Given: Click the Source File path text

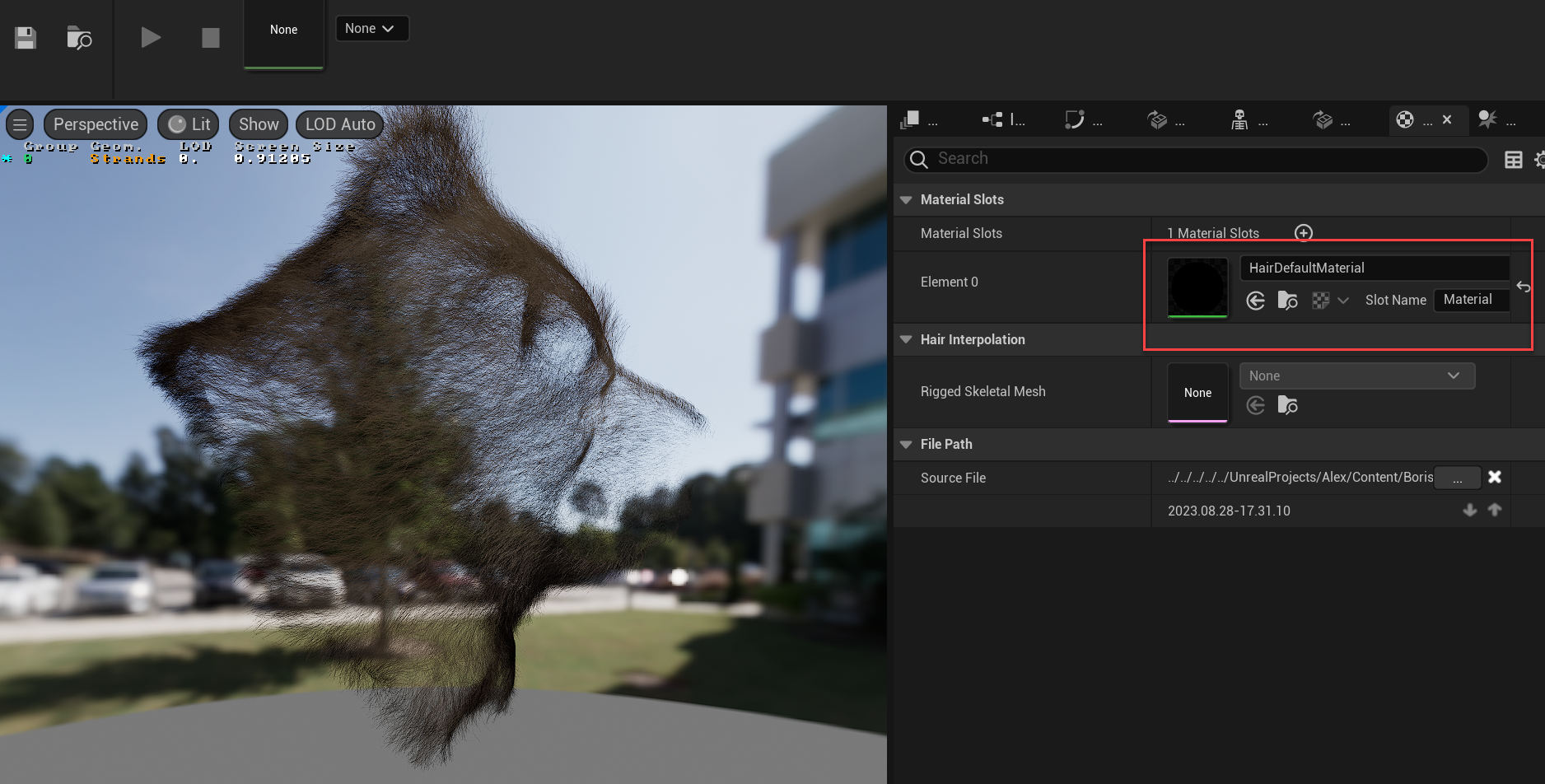Looking at the screenshot, I should click(1300, 478).
